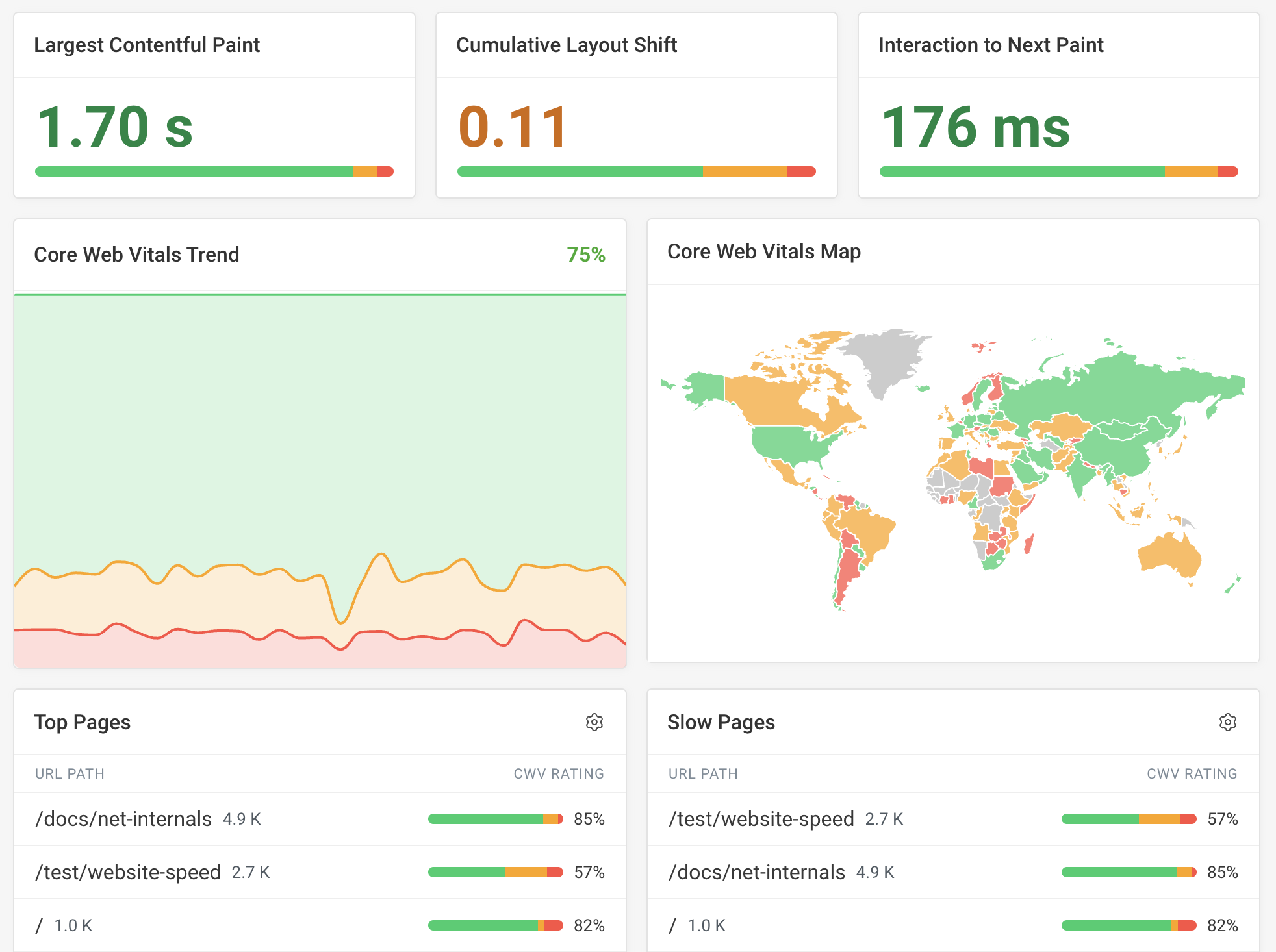This screenshot has height=952, width=1276.
Task: Open the / root path in Slow Pages
Action: (672, 925)
